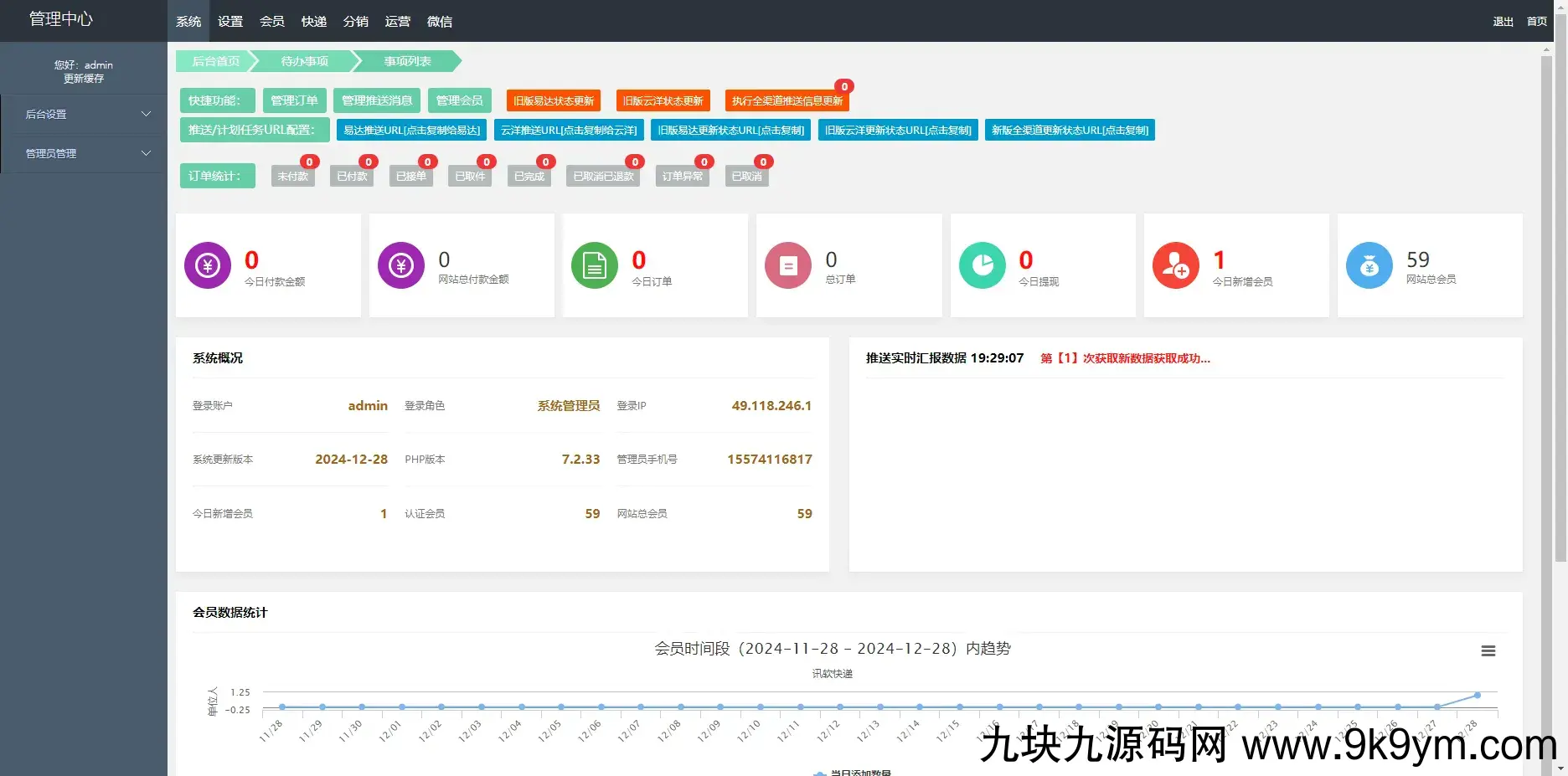
Task: Click the purple yen icon for 今日付款金额
Action: [x=208, y=265]
